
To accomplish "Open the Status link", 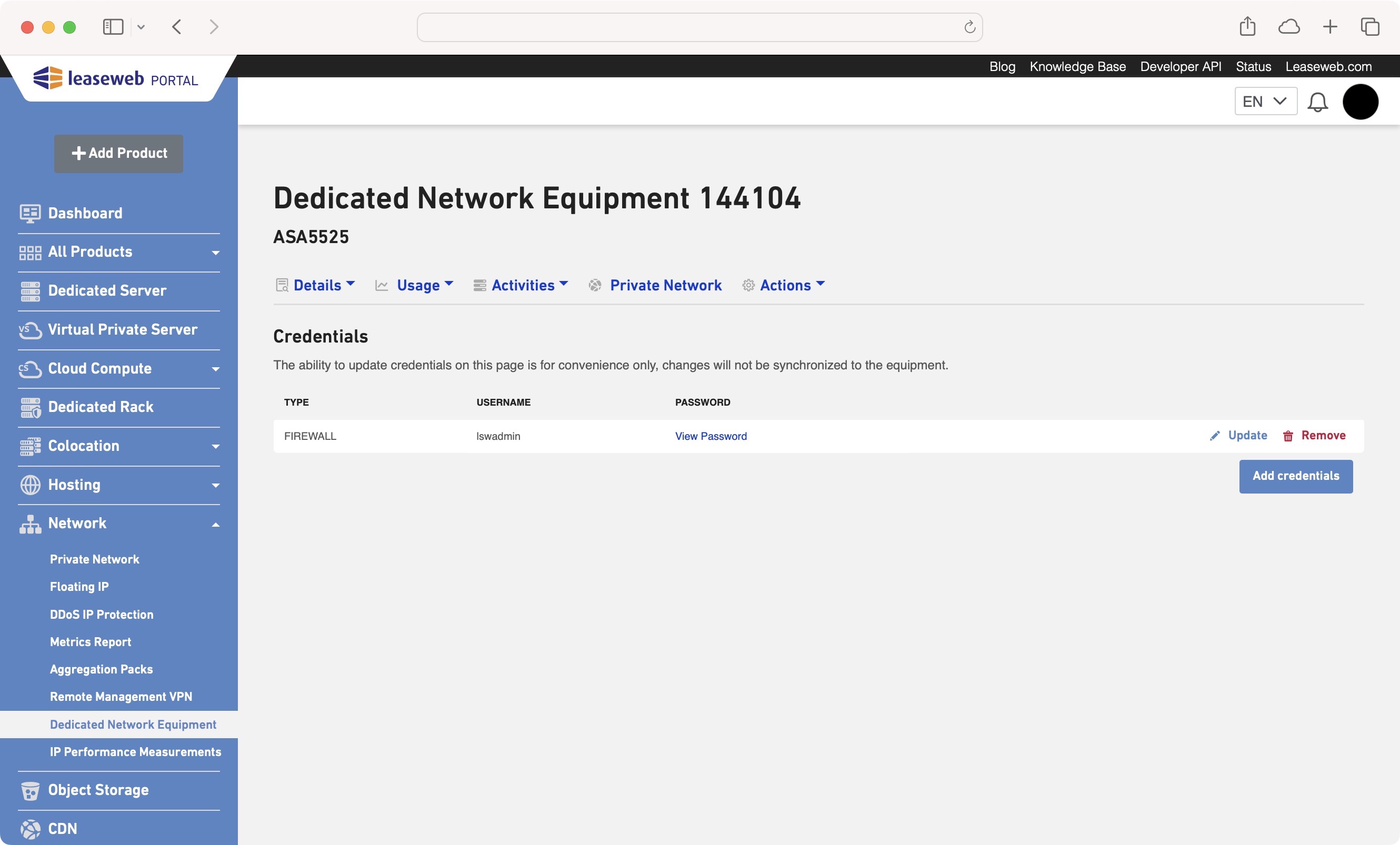I will [x=1253, y=66].
